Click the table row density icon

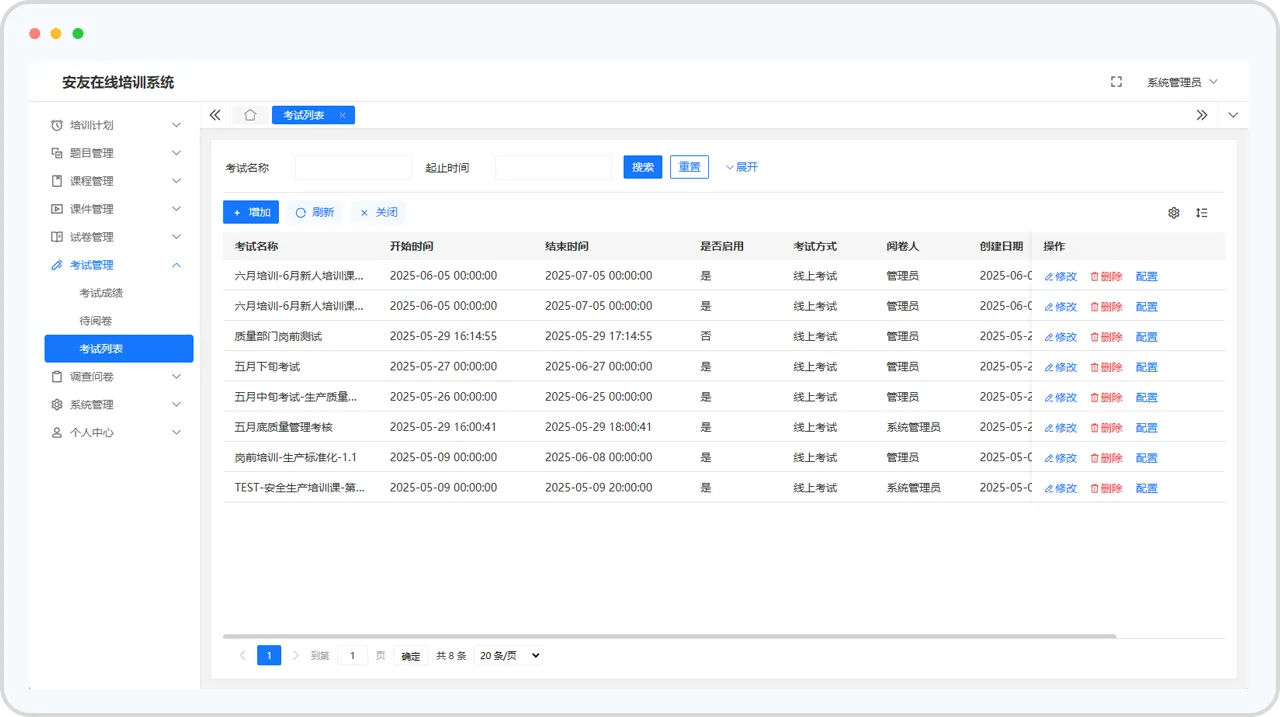click(1202, 213)
